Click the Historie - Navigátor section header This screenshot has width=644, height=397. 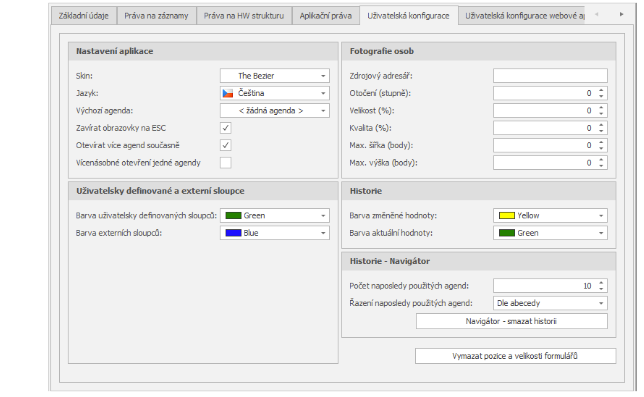(x=478, y=261)
